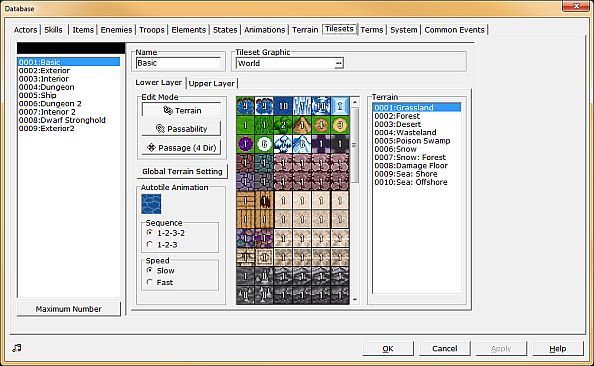Image resolution: width=594 pixels, height=366 pixels.
Task: Select the forest trees tile marked 2
Action: tap(283, 125)
